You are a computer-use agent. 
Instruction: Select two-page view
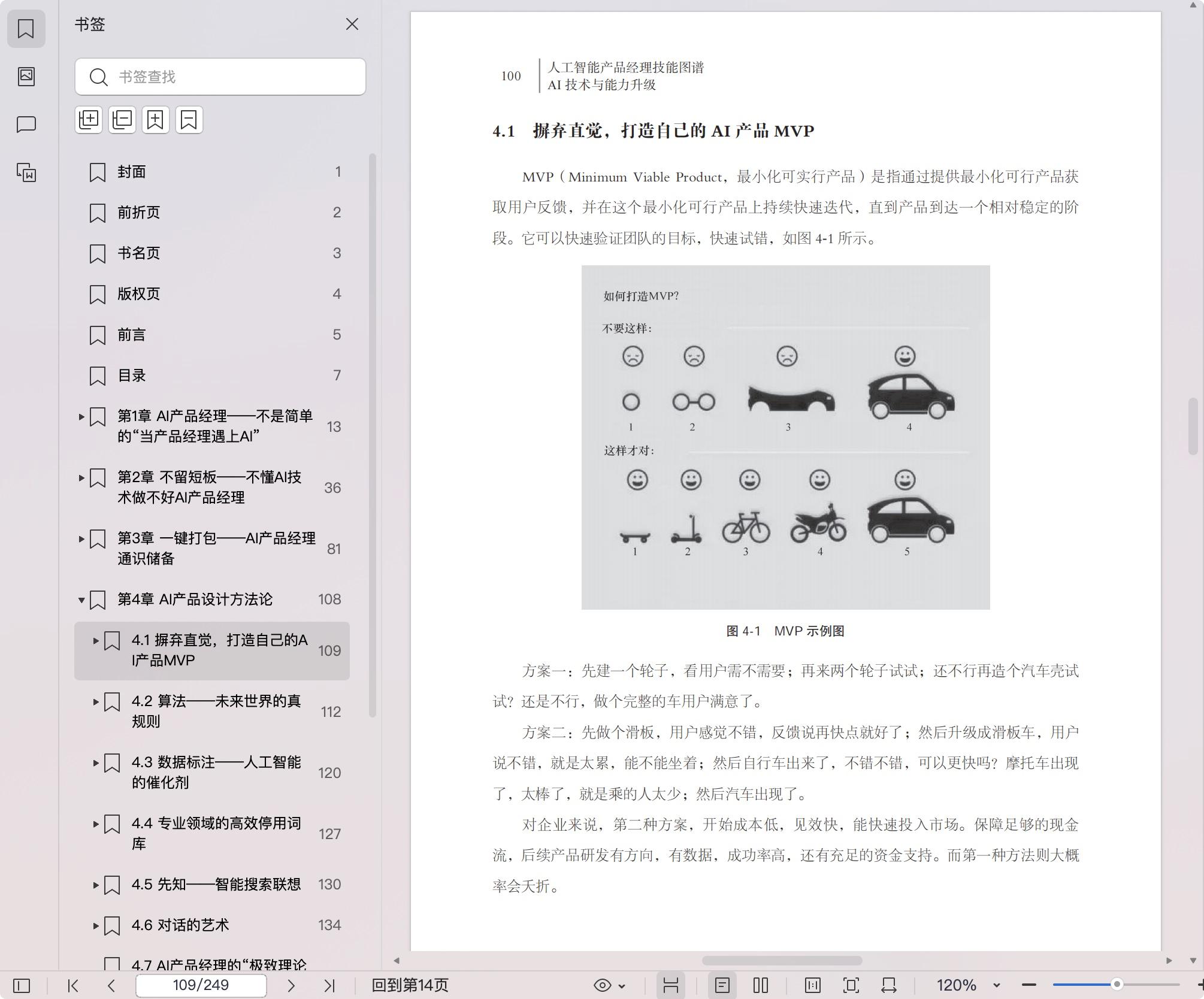coord(761,985)
